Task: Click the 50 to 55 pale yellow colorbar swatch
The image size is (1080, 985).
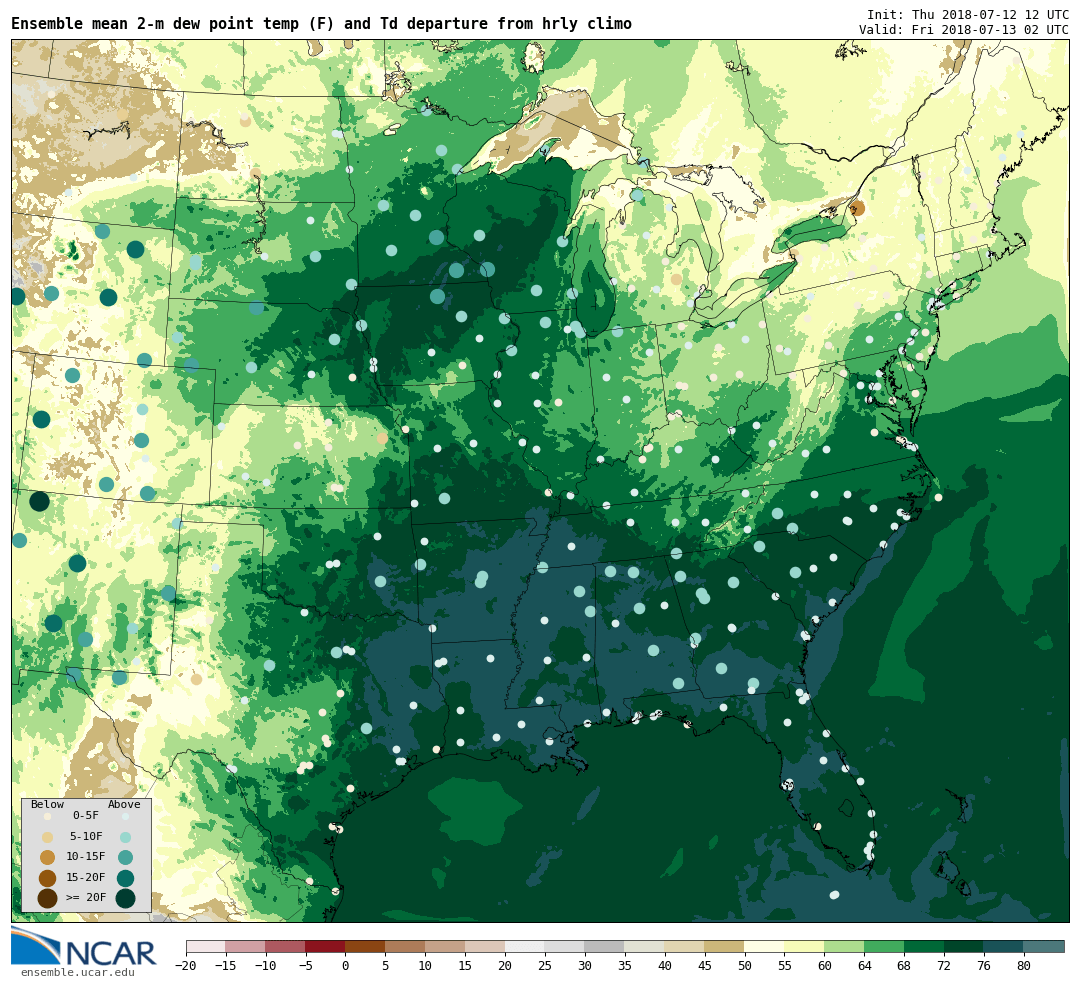Action: (764, 946)
